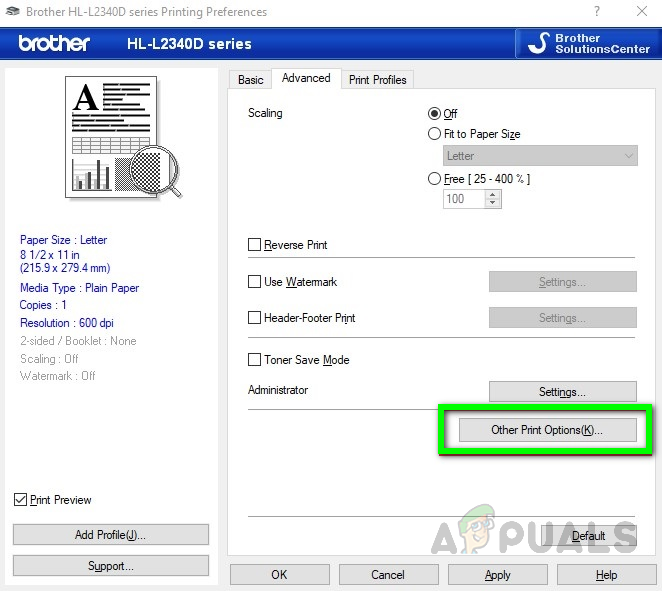Click the printer icon in title bar

pyautogui.click(x=12, y=11)
